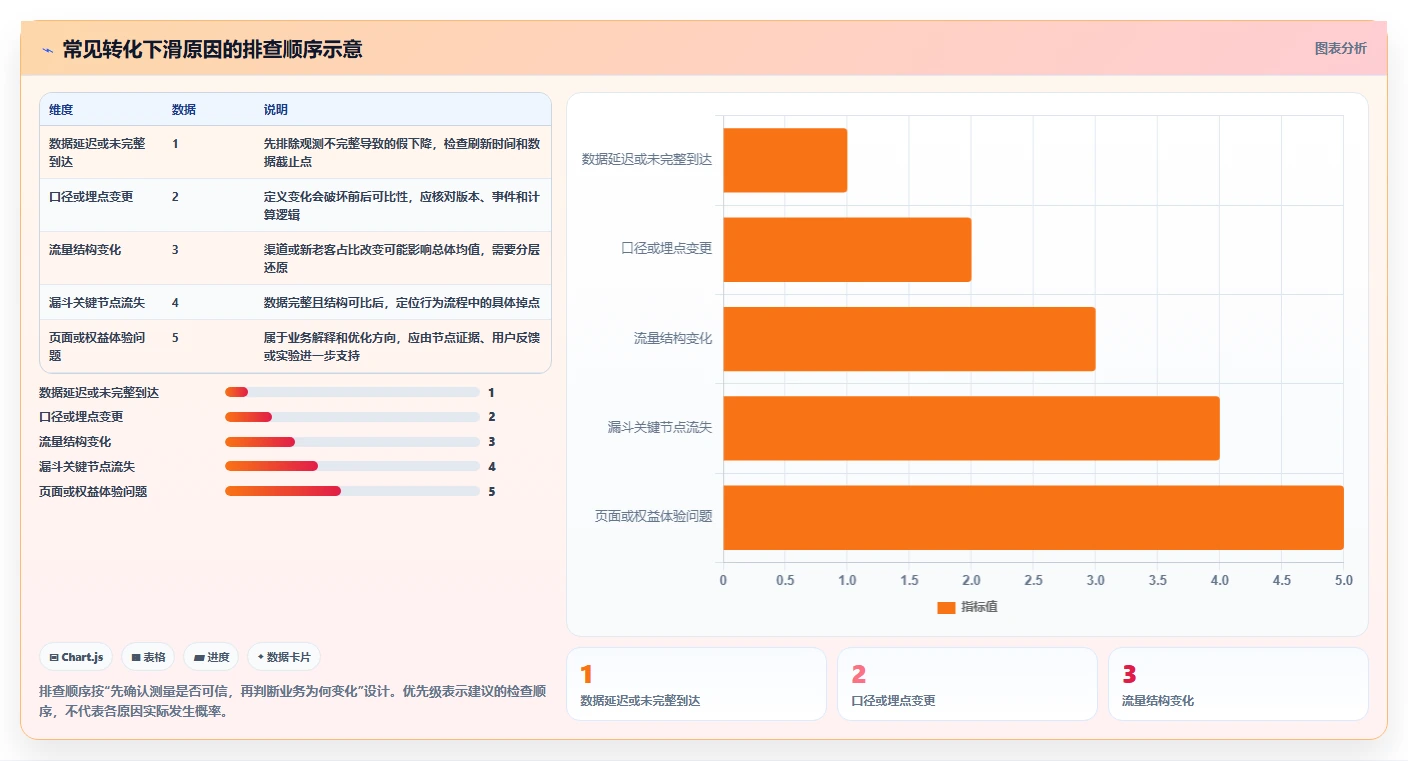
Task: Click progress bar for 口径或埋点变更
Action: 352,417
